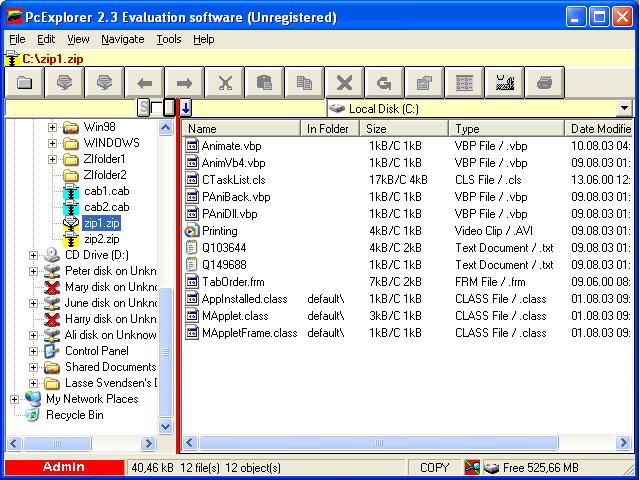
Task: Open the Help menu
Action: click(203, 39)
